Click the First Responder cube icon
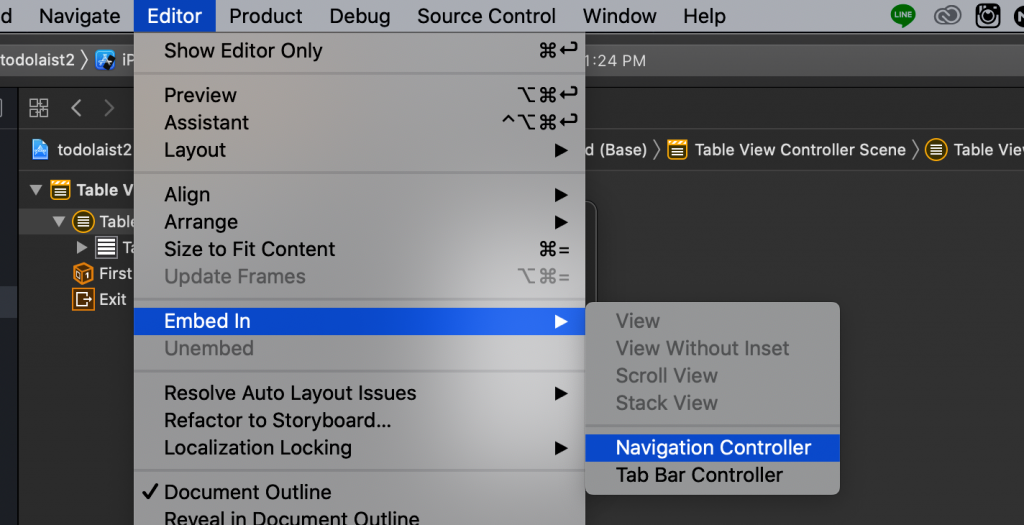1024x525 pixels. click(83, 273)
